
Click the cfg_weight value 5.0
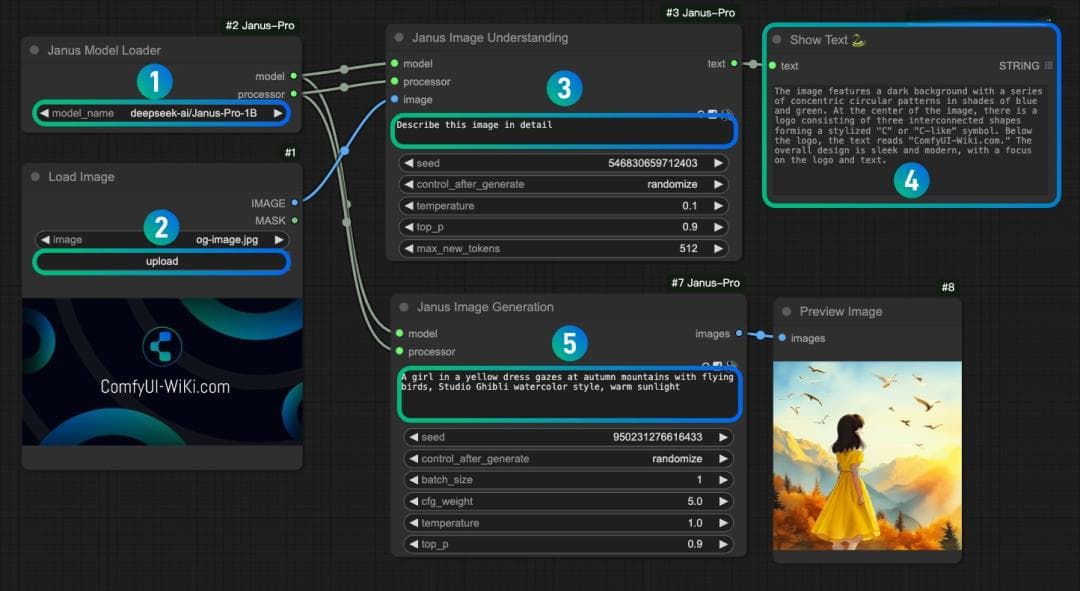coord(695,501)
